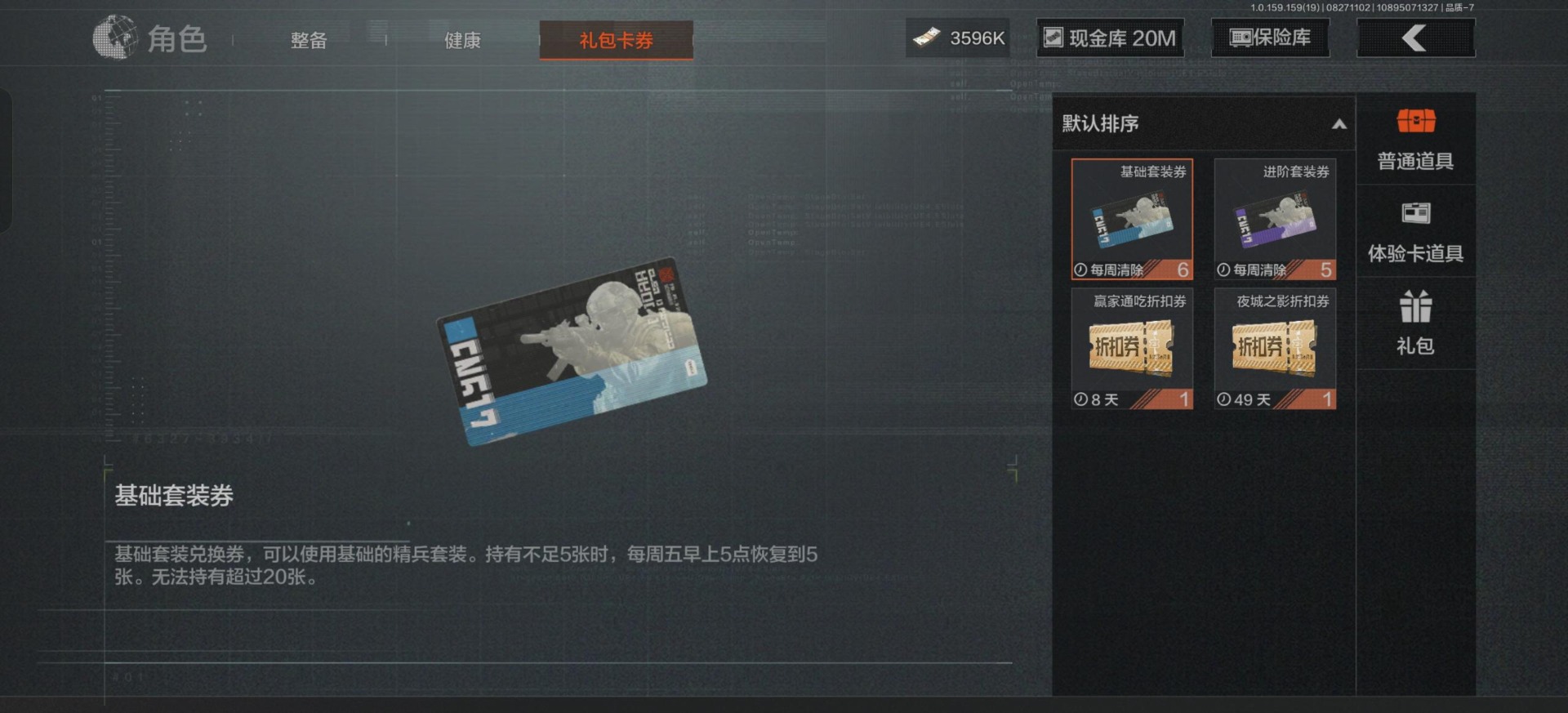Image resolution: width=1568 pixels, height=713 pixels.
Task: Click the large CN517 ticket preview
Action: [572, 352]
